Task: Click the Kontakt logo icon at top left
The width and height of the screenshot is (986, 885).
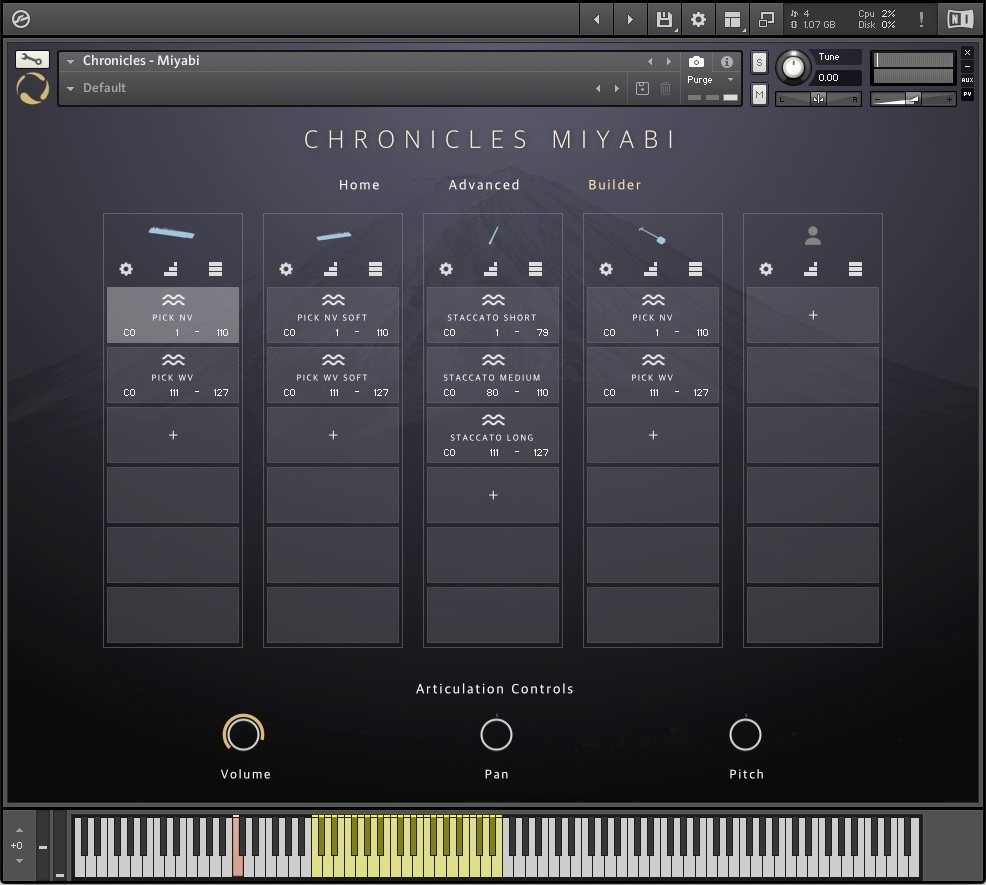Action: coord(21,19)
